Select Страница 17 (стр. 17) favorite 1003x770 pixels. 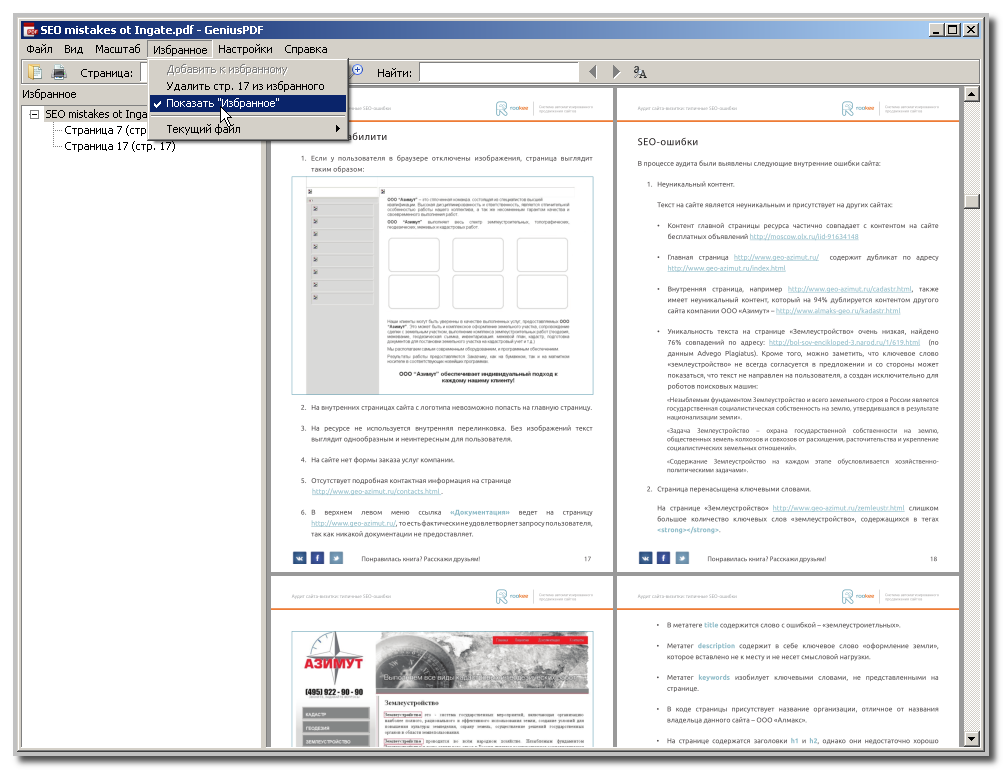click(120, 146)
